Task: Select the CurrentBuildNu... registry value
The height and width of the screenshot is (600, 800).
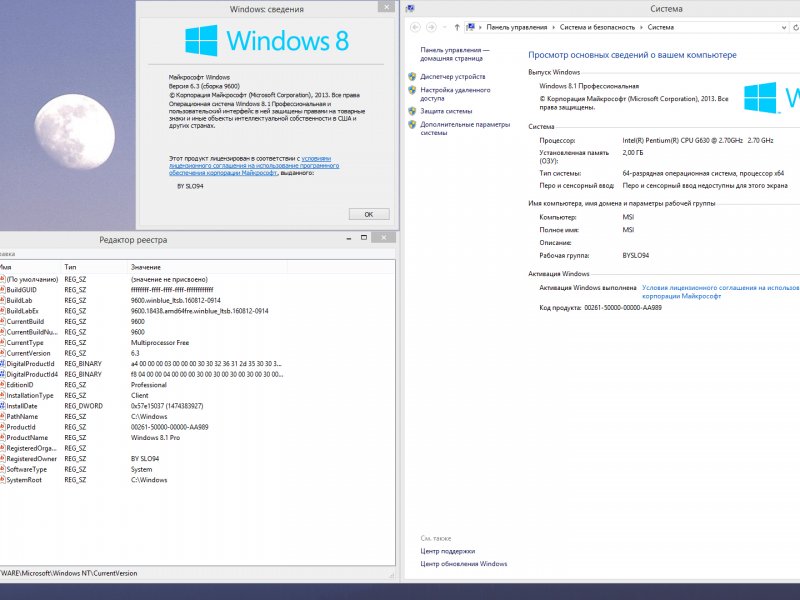Action: (x=32, y=332)
